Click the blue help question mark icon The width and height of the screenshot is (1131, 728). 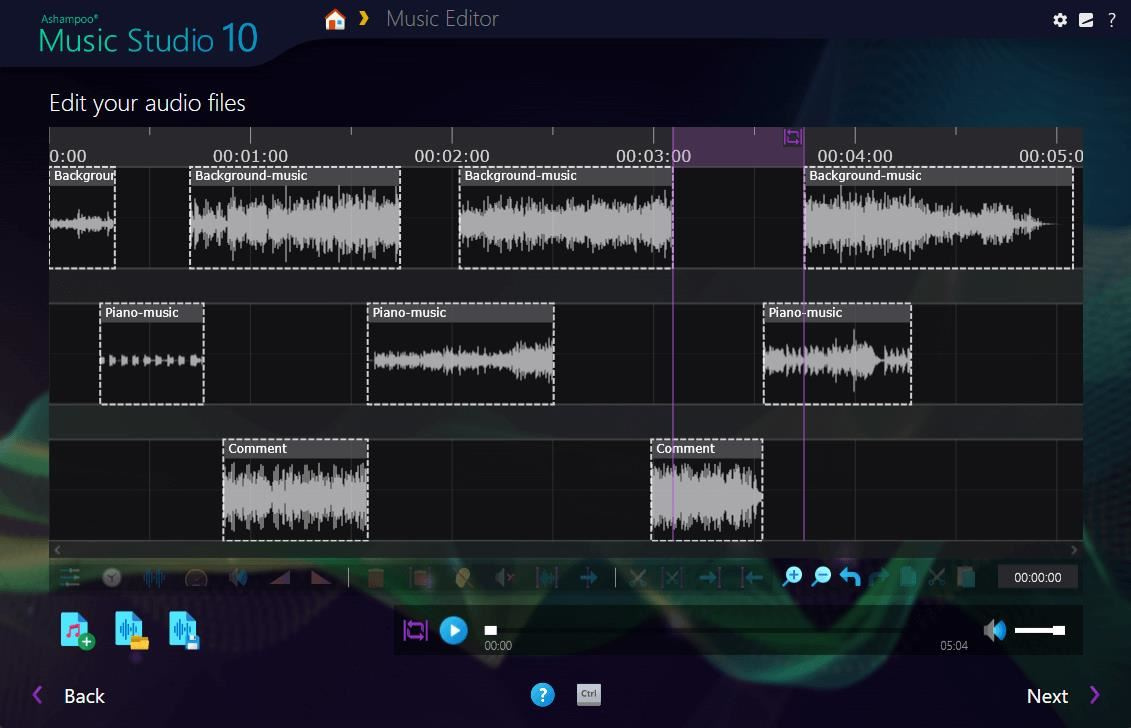pos(542,695)
